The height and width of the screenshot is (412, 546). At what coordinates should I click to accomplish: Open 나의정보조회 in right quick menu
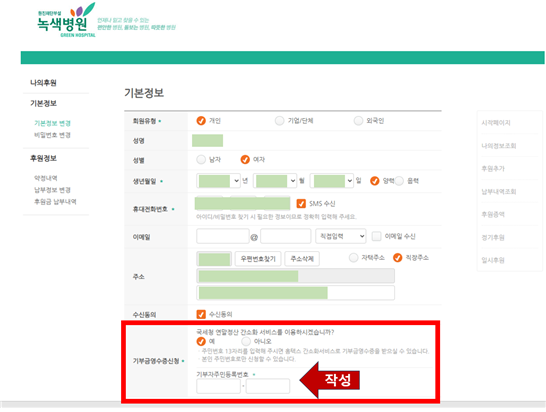pyautogui.click(x=499, y=146)
